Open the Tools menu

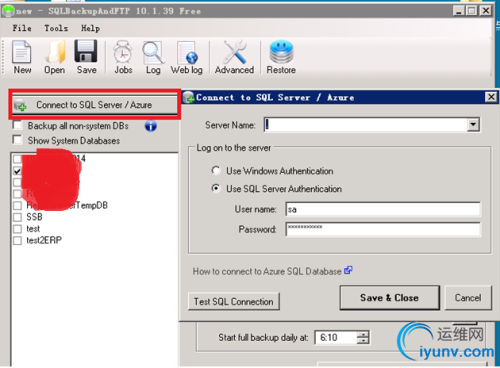[56, 28]
